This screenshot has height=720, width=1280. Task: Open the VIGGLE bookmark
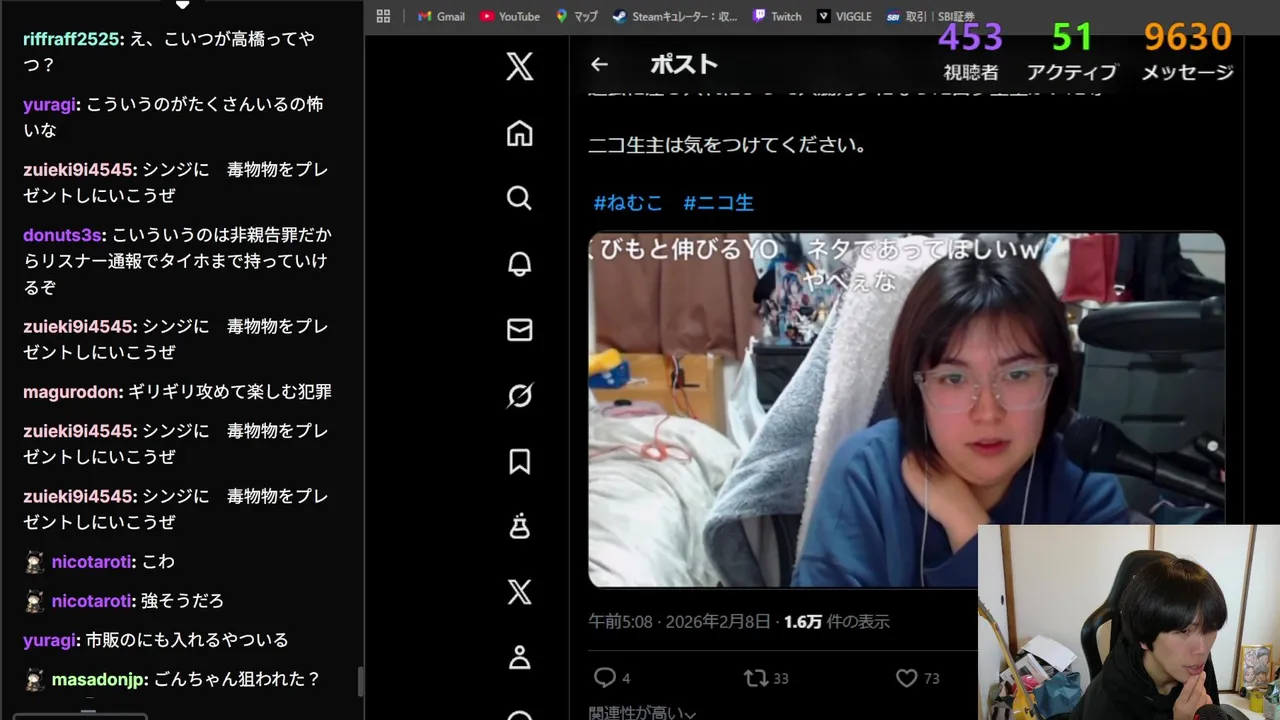tap(844, 16)
